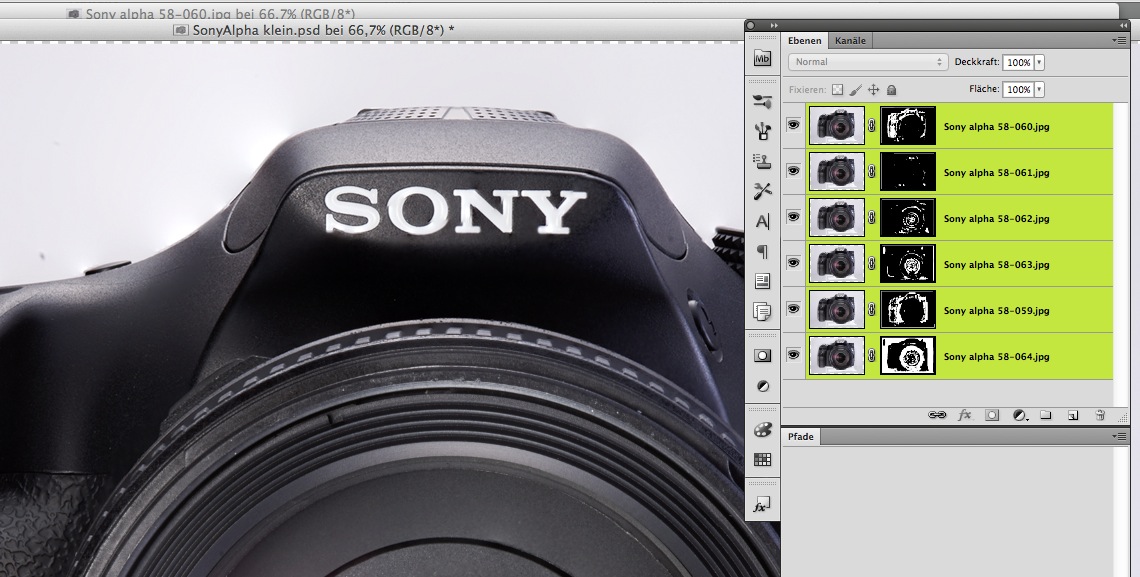Image resolution: width=1140 pixels, height=577 pixels.
Task: Open the Mini Bridge panel icon
Action: 762,59
